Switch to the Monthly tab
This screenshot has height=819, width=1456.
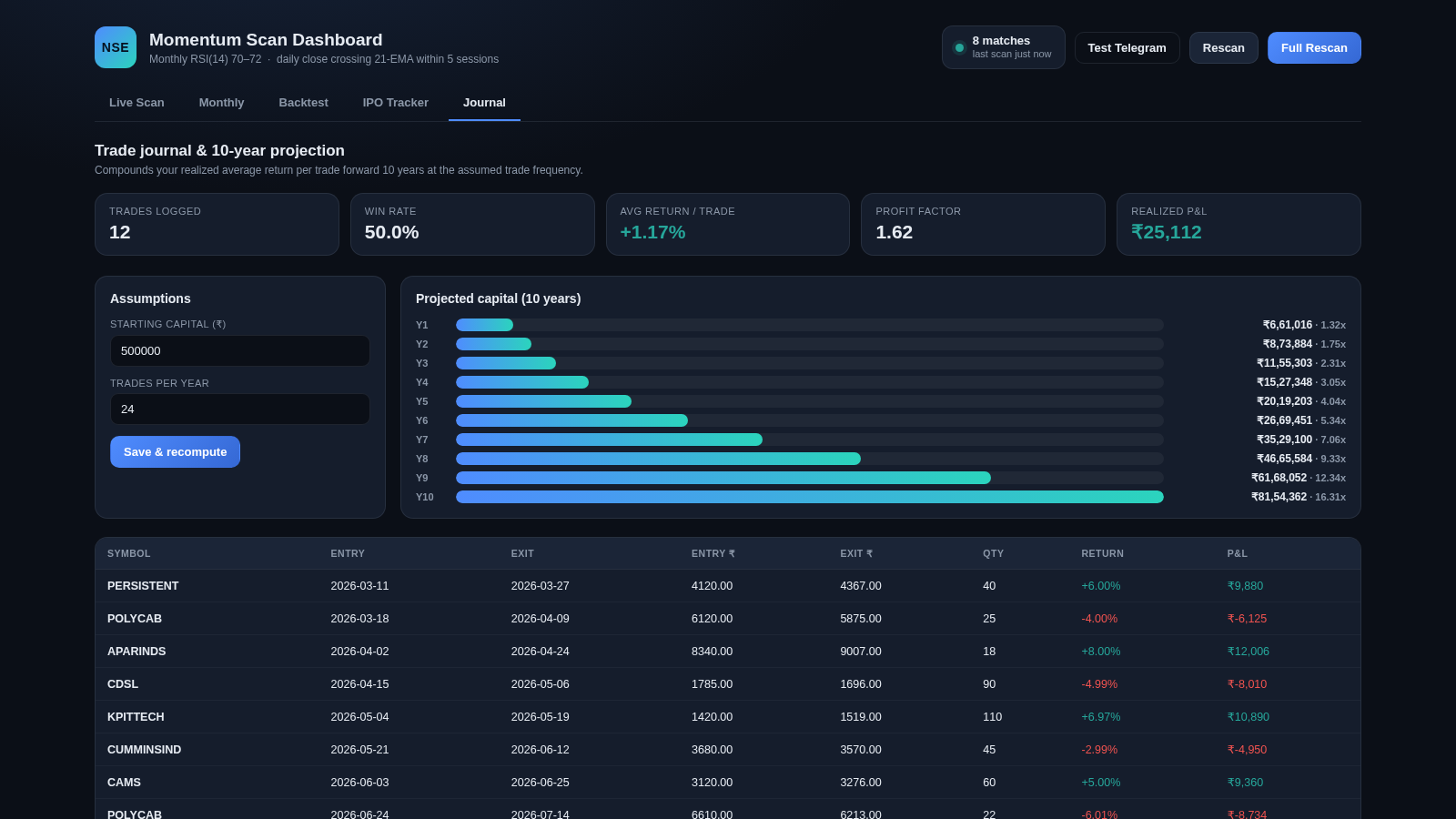tap(221, 103)
